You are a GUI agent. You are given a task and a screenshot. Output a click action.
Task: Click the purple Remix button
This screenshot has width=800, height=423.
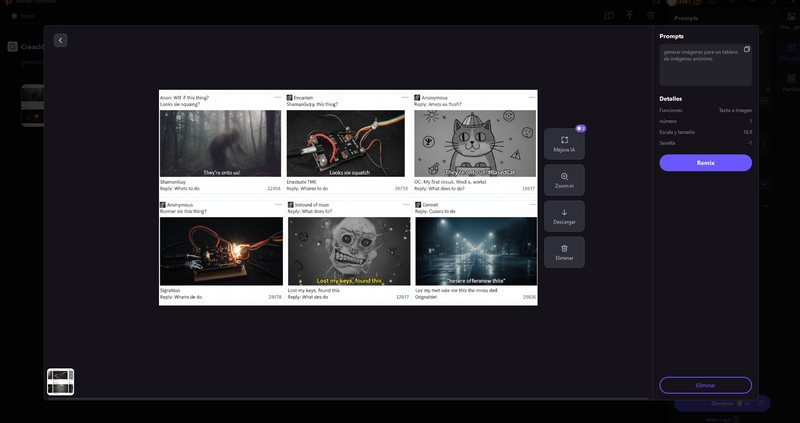[705, 162]
